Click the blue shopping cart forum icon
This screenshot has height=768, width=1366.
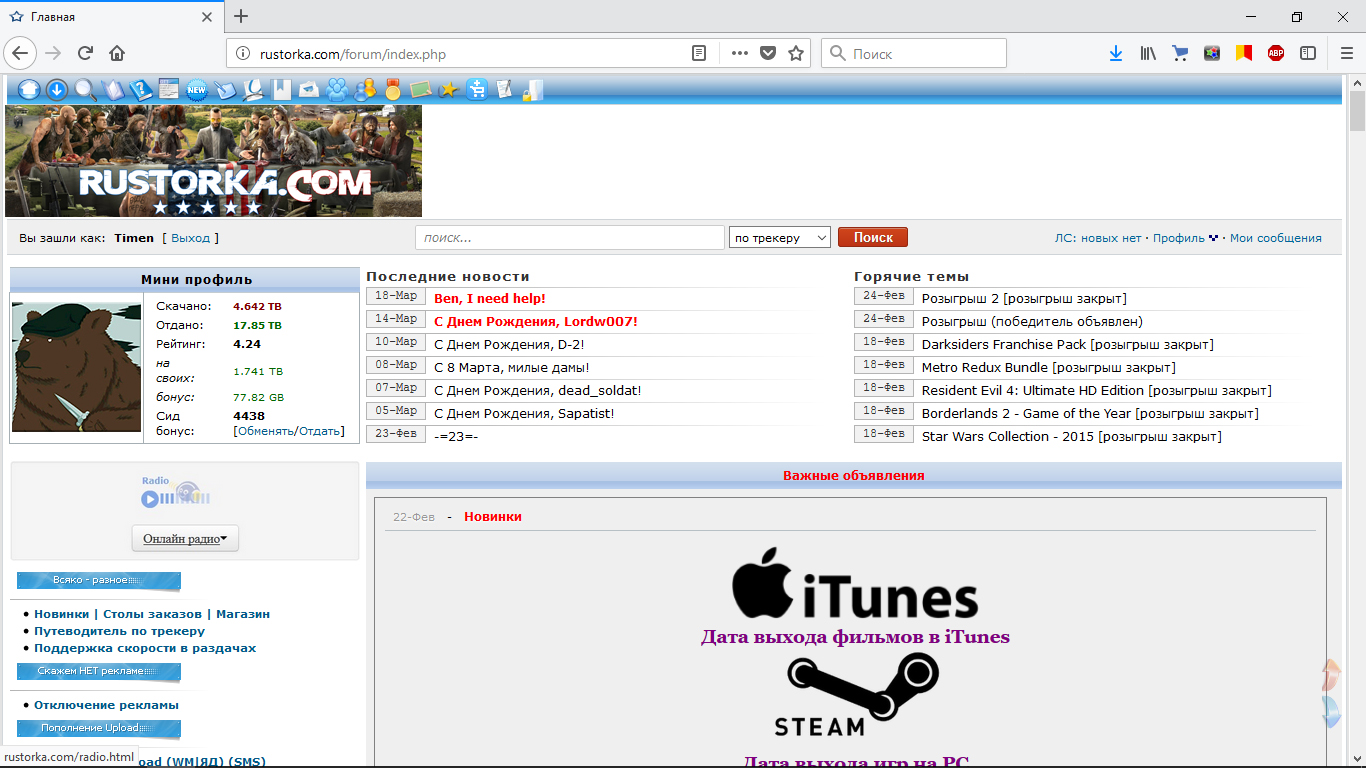coord(476,90)
